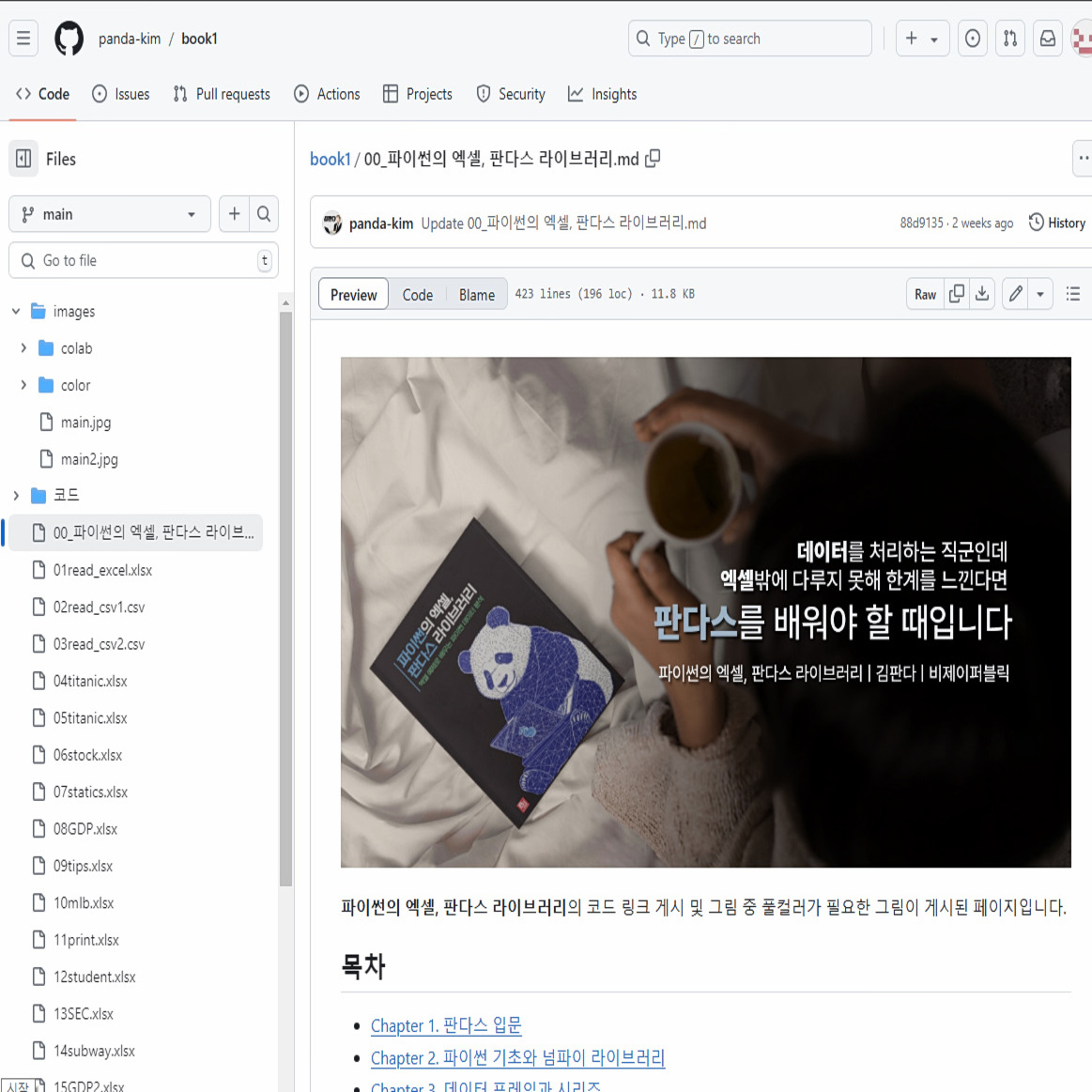Collapse the images folder
This screenshot has height=1092, width=1092.
tap(16, 312)
